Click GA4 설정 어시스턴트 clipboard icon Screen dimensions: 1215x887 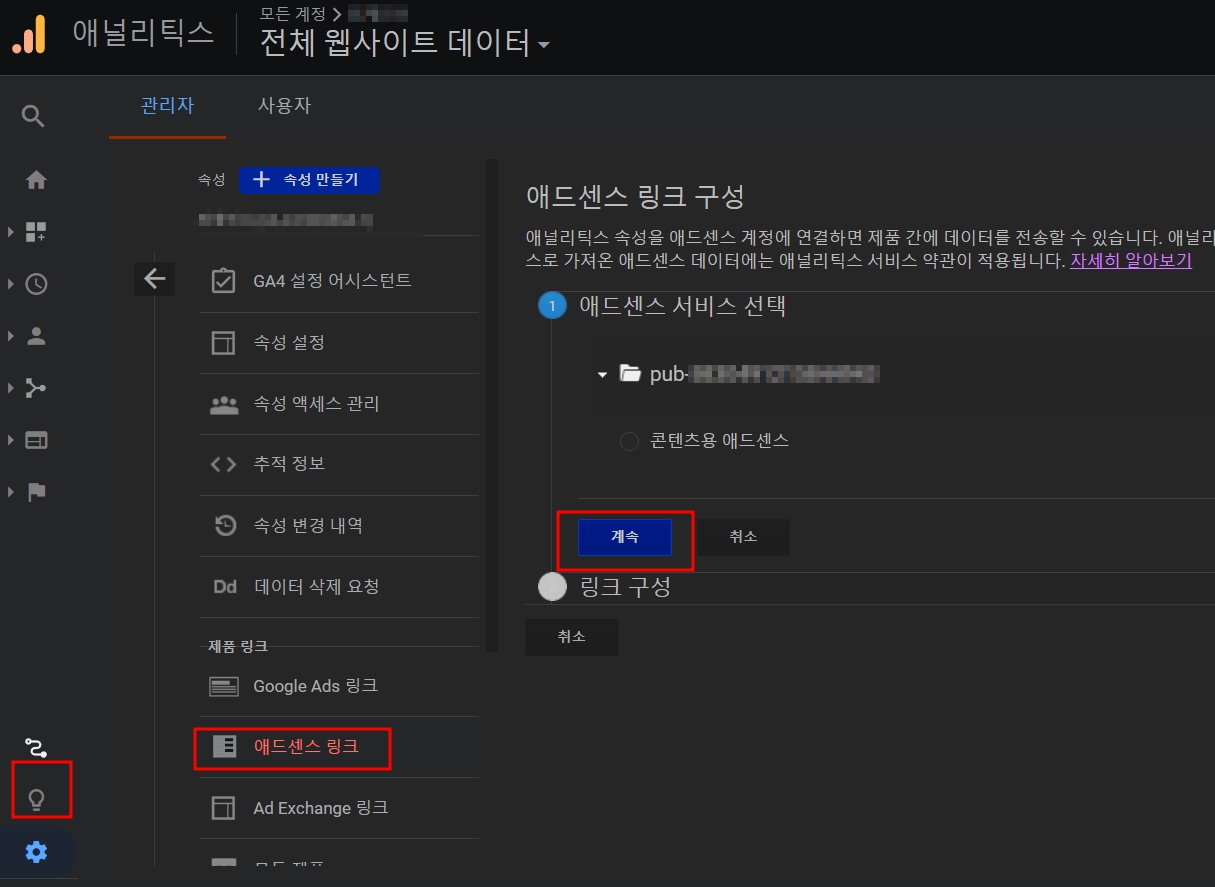pos(224,281)
